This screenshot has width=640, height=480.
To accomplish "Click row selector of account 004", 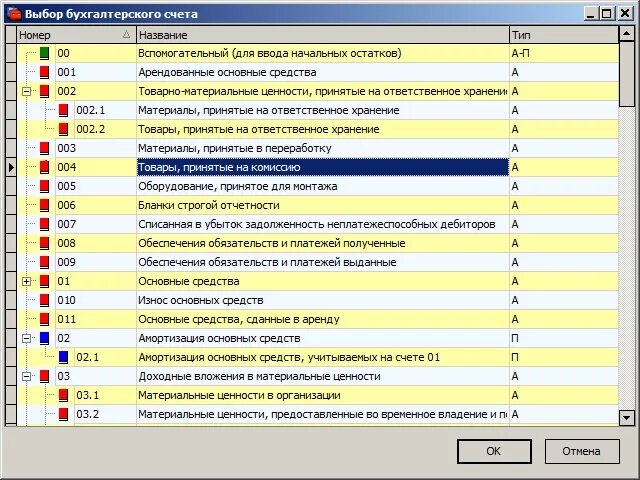I will click(x=11, y=167).
